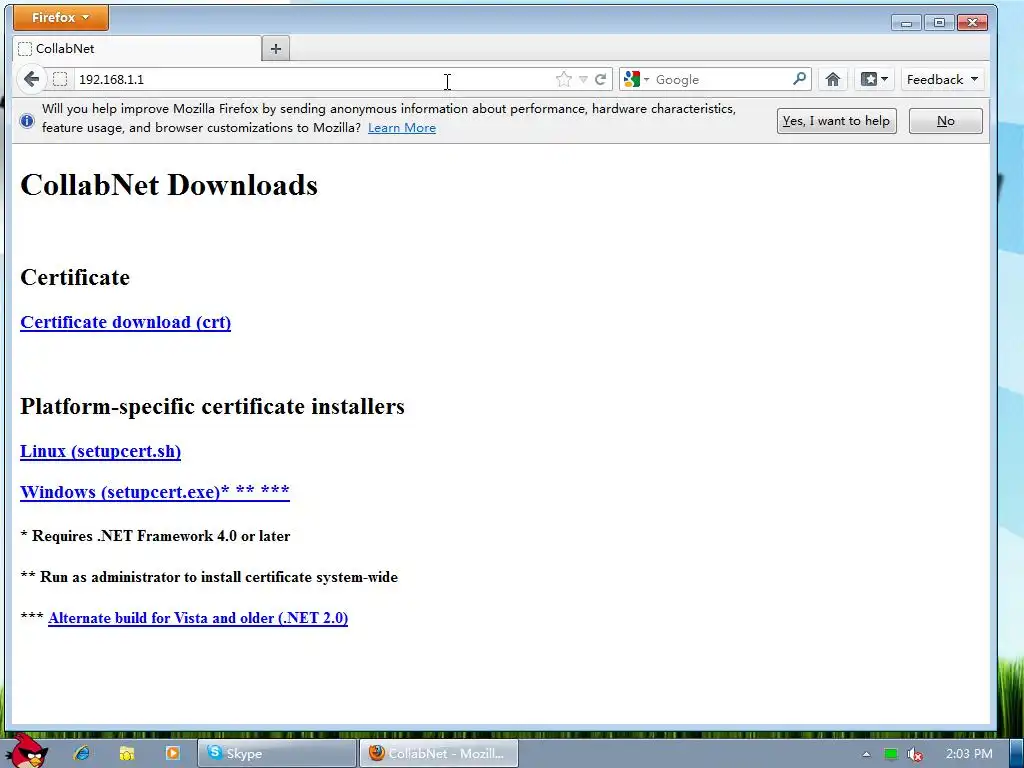1024x768 pixels.
Task: Click Platform-specific certificate installers heading
Action: [x=212, y=406]
